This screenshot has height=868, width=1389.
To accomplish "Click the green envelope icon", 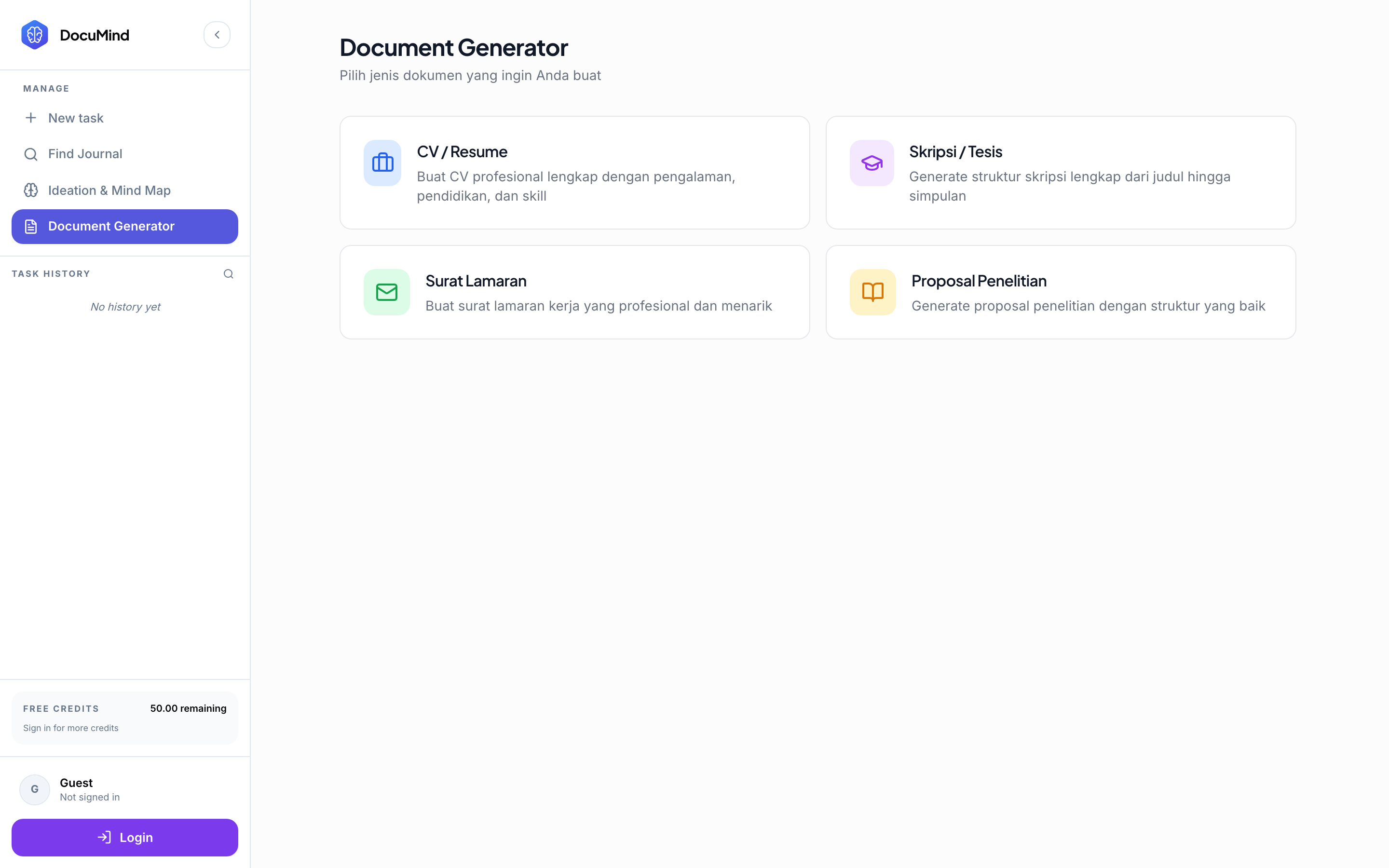I will (x=387, y=292).
